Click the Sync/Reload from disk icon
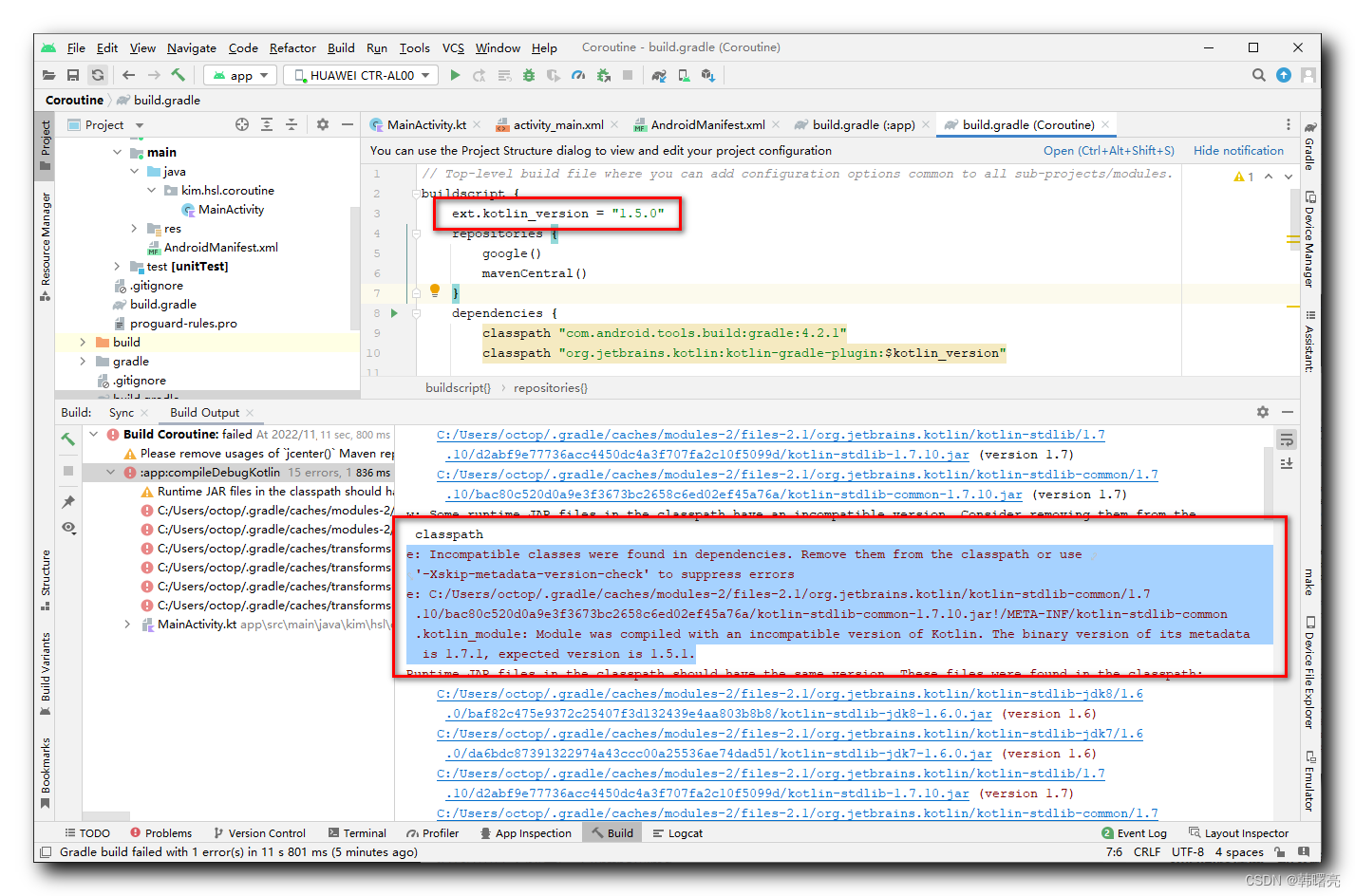 point(98,75)
